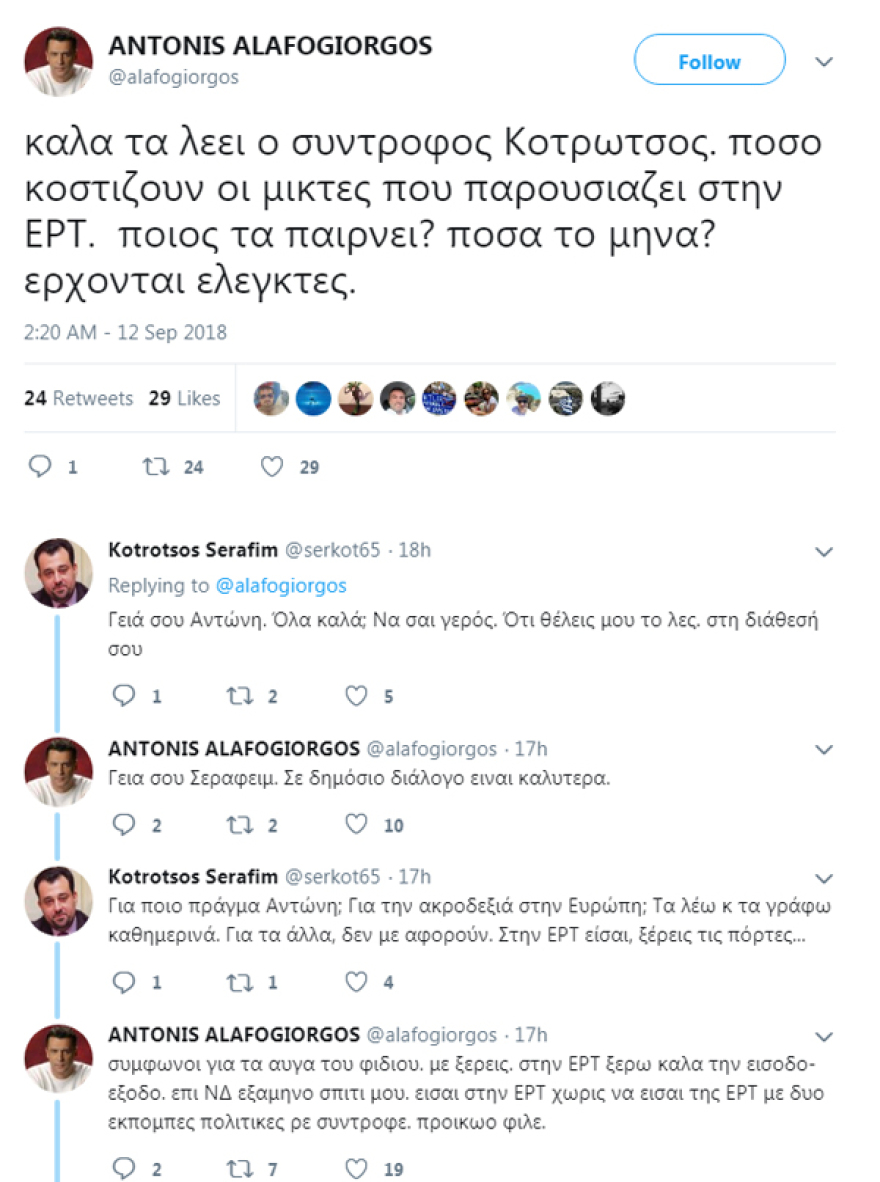Image resolution: width=880 pixels, height=1182 pixels.
Task: Open options for Kotrotsos Serafim's first reply
Action: pyautogui.click(x=824, y=551)
